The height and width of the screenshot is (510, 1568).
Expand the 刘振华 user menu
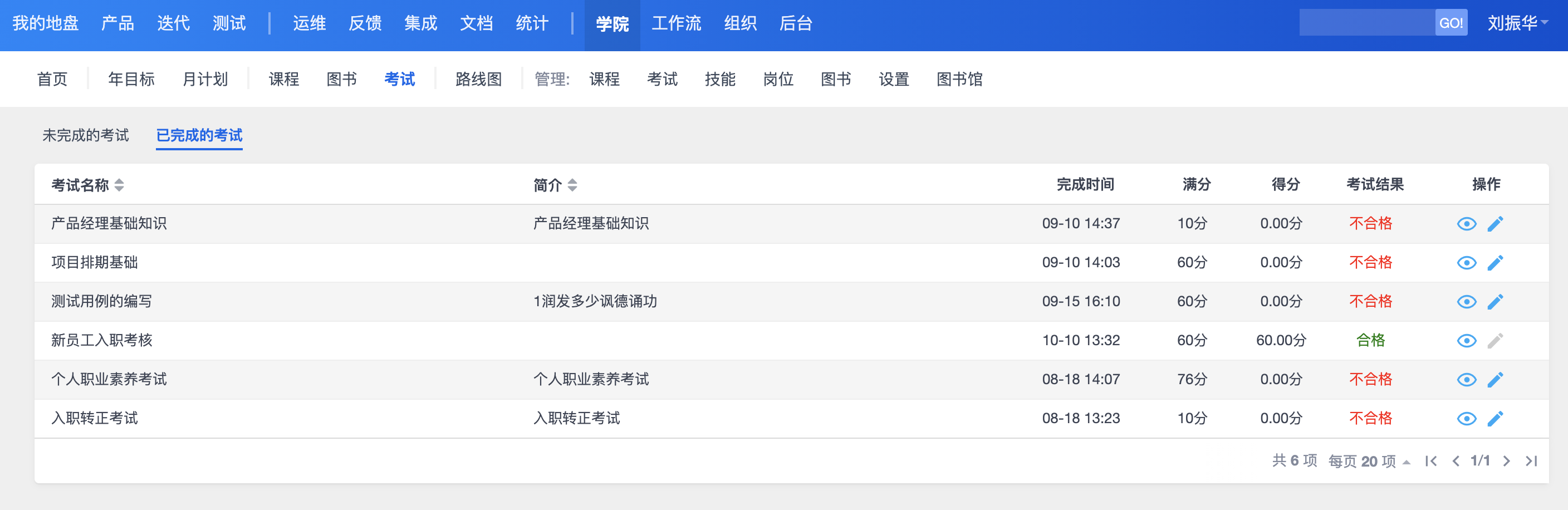[x=1517, y=23]
